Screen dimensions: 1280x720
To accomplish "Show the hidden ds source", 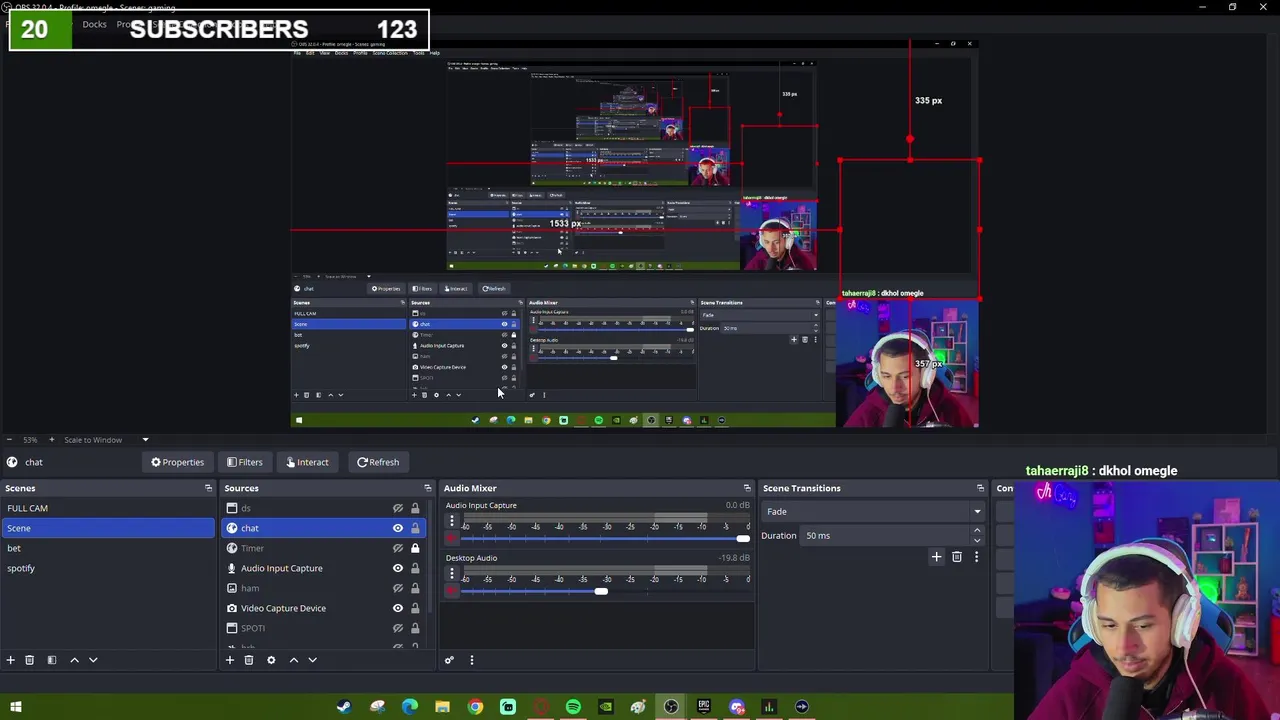I will click(x=398, y=508).
